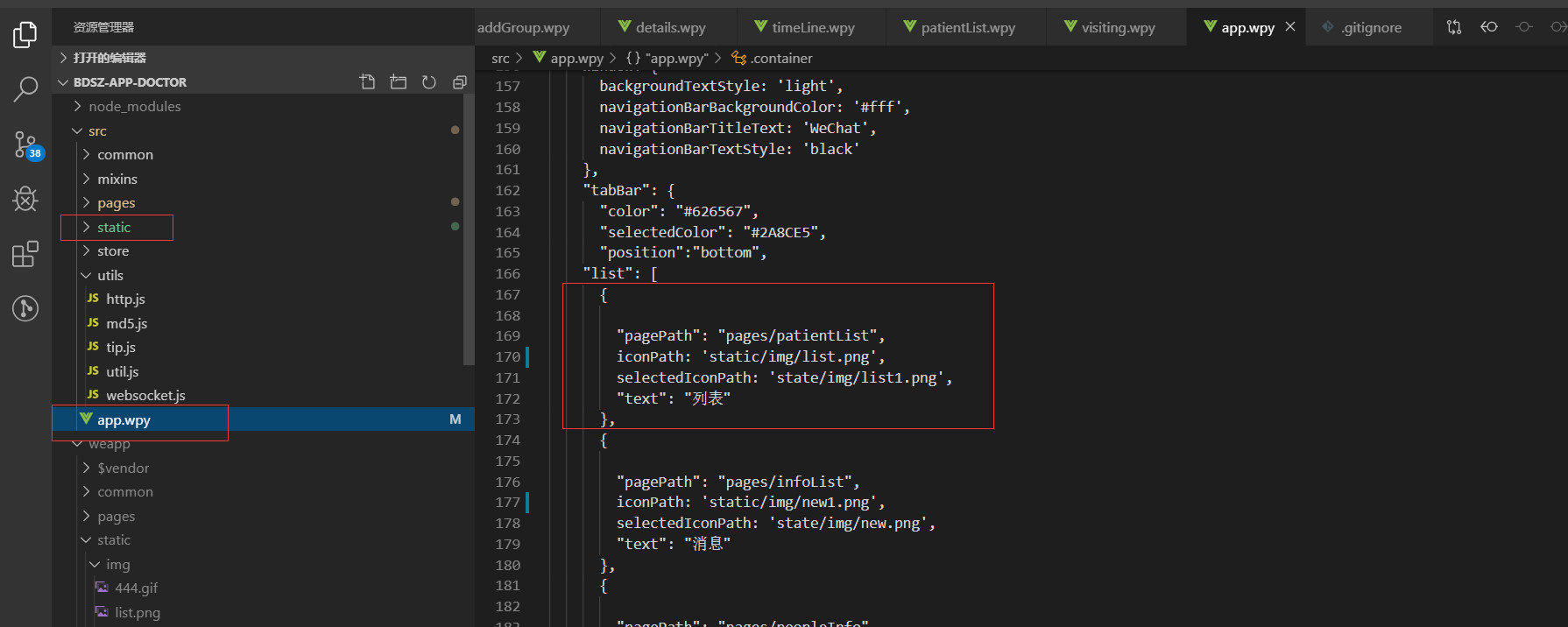Click the New File icon in explorer
This screenshot has width=1568, height=627.
click(x=367, y=82)
